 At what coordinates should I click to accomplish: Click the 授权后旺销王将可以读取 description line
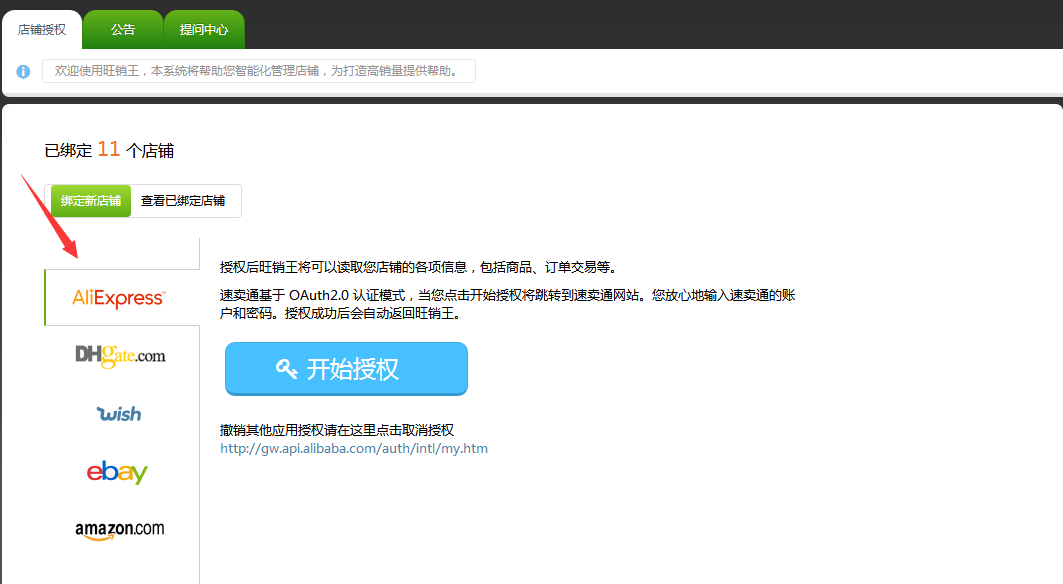tap(419, 267)
